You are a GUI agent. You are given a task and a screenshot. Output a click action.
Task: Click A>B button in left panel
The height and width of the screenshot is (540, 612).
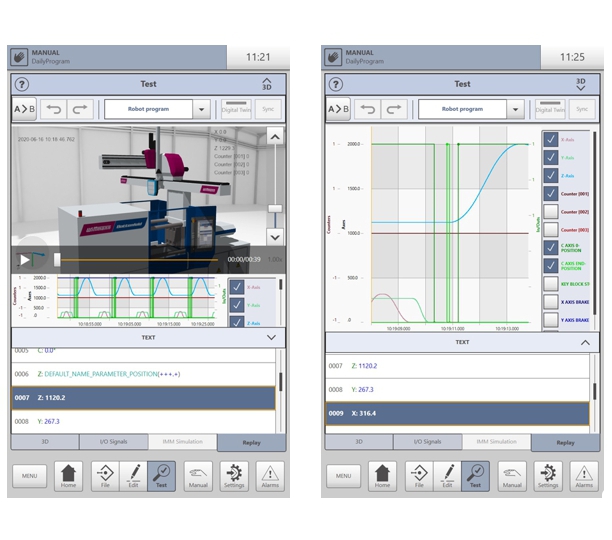24,109
